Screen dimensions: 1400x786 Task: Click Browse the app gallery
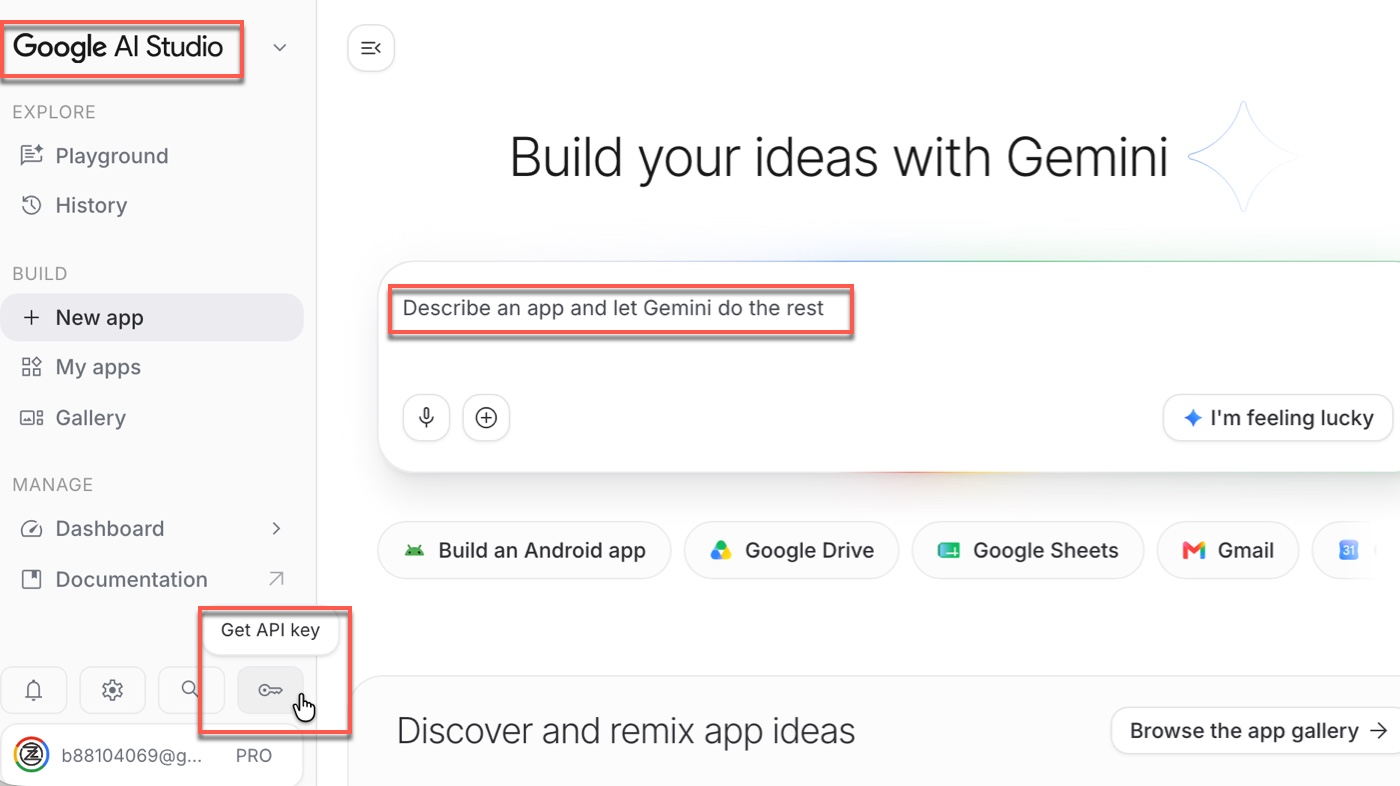1256,731
